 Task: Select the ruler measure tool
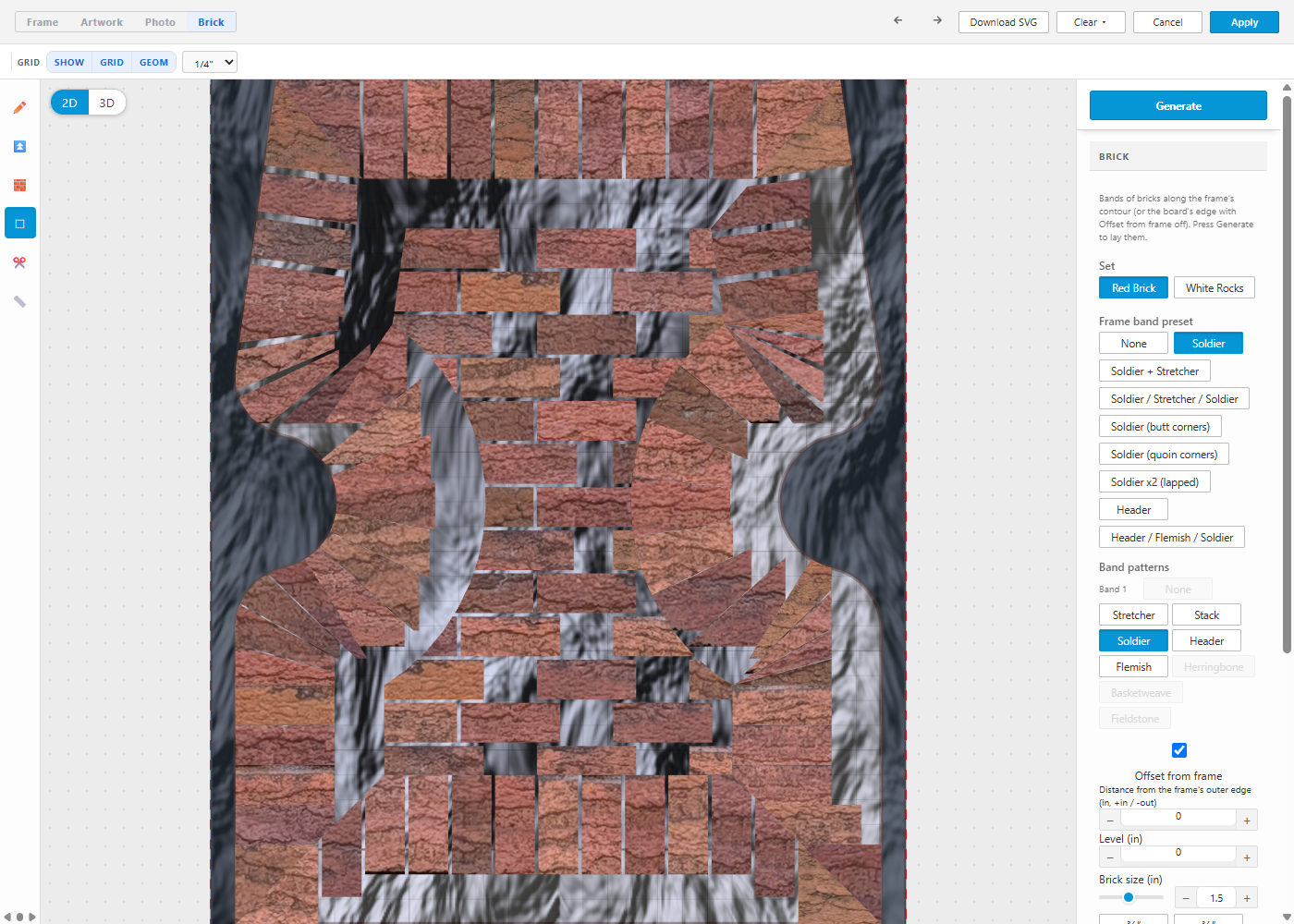(x=19, y=301)
